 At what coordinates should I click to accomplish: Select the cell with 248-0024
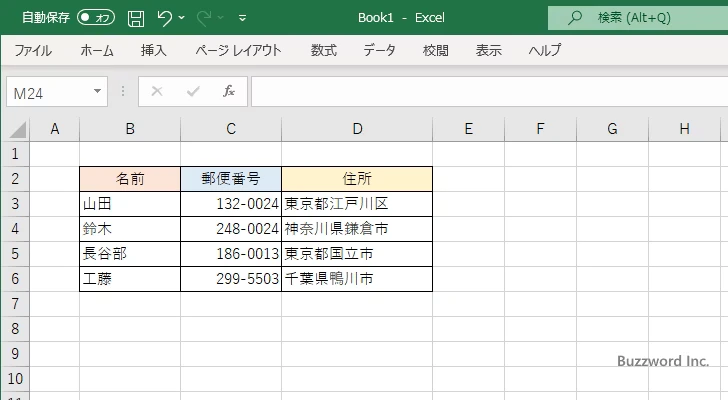click(x=231, y=229)
